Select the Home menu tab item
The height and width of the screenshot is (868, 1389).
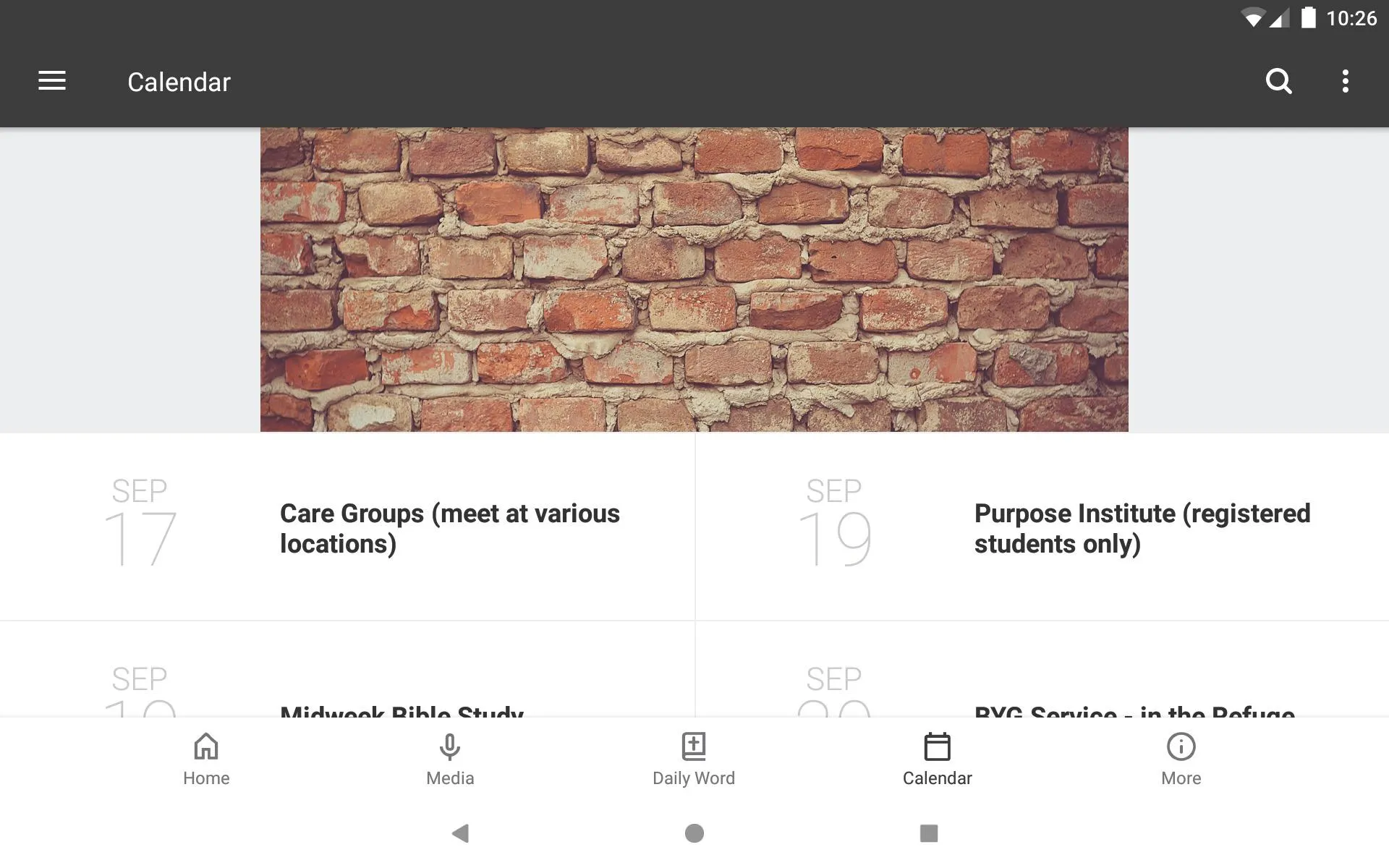[x=205, y=757]
